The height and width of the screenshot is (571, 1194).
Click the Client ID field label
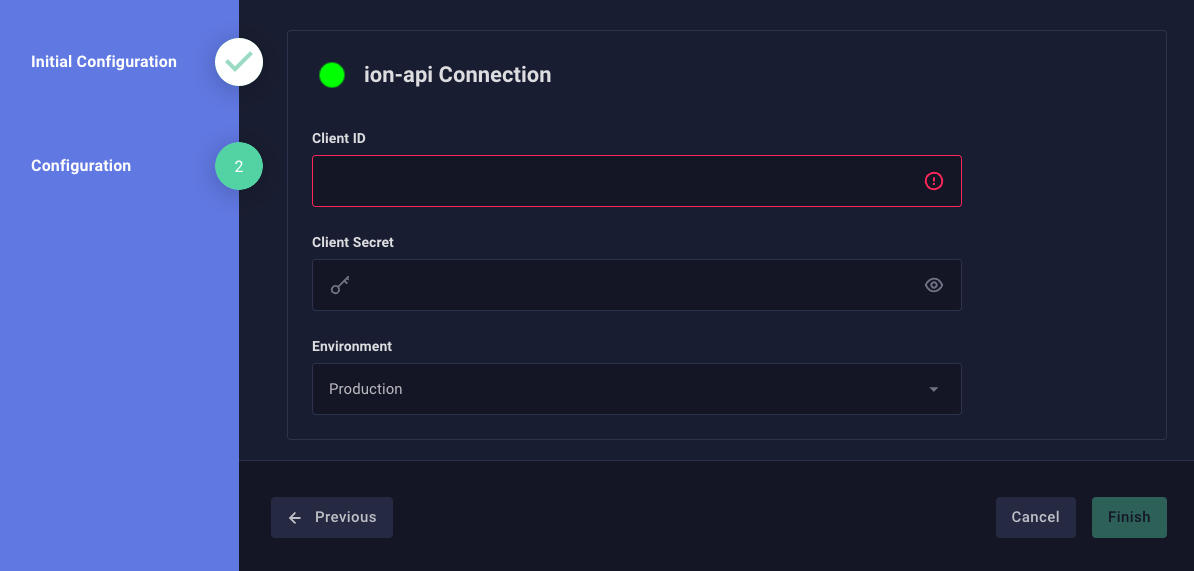[339, 138]
